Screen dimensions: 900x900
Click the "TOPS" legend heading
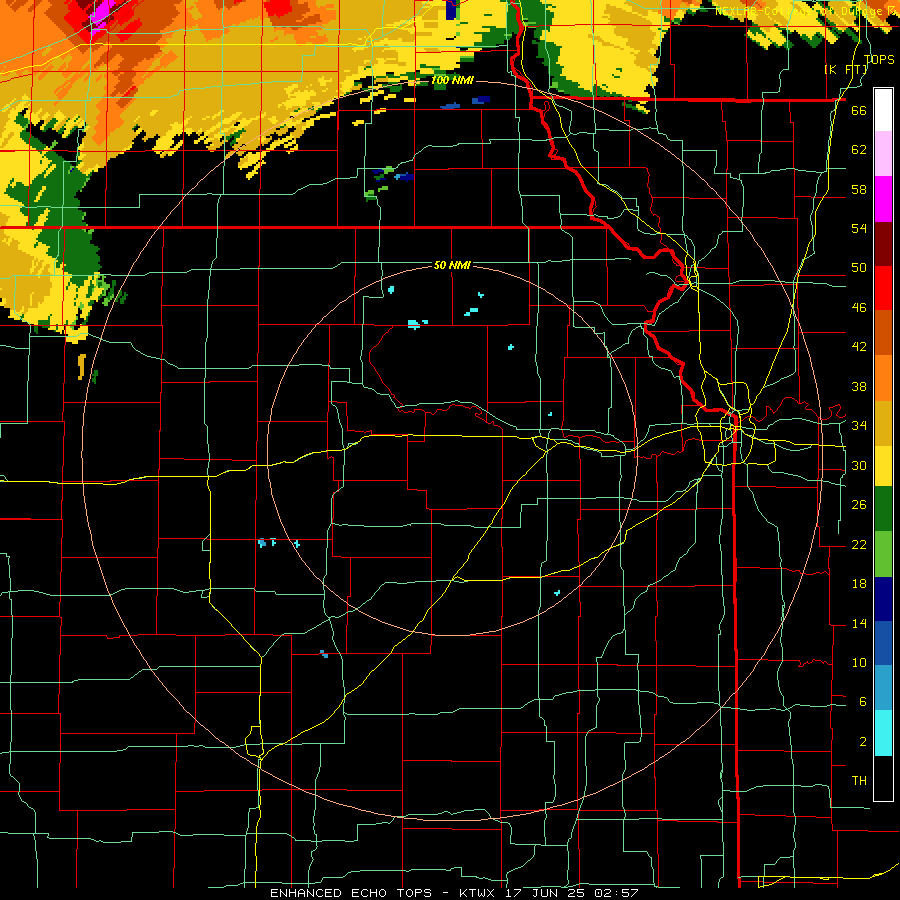879,59
